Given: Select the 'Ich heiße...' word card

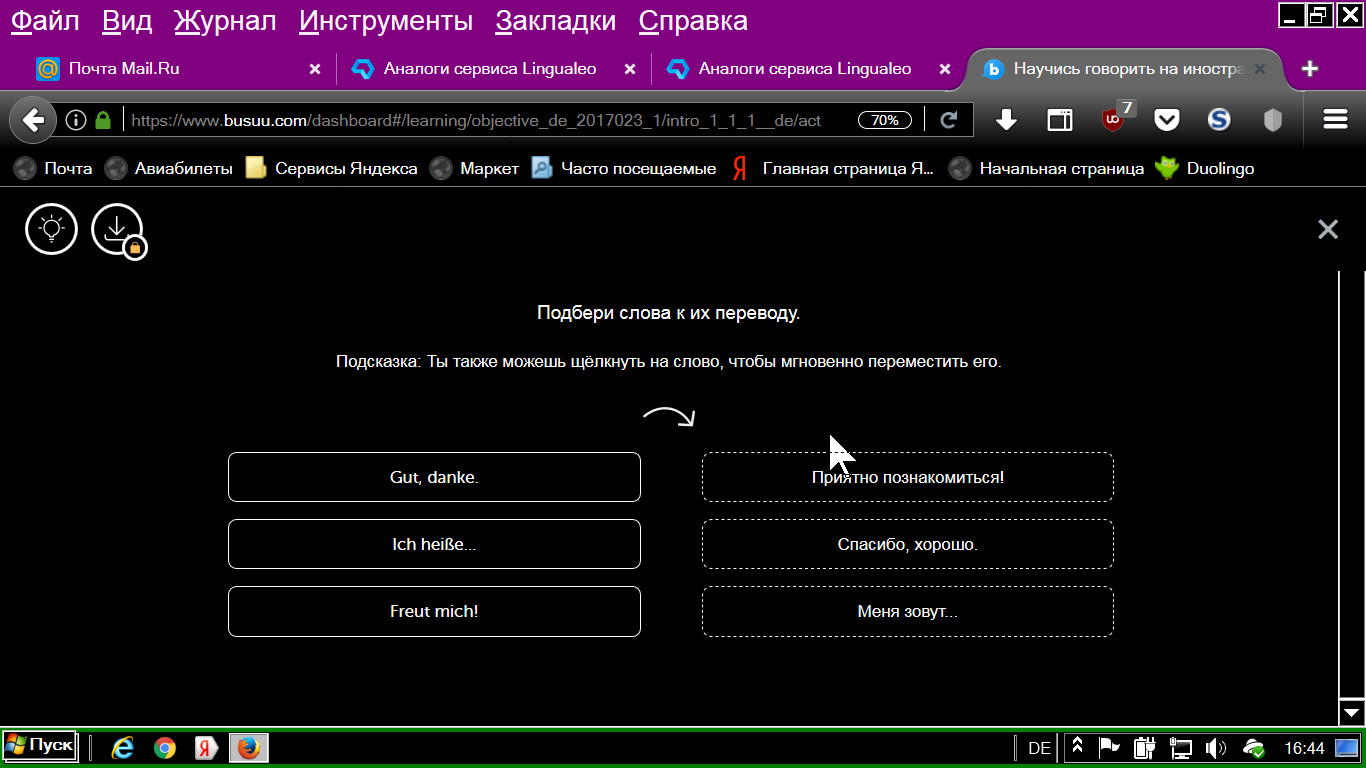Looking at the screenshot, I should pos(434,544).
